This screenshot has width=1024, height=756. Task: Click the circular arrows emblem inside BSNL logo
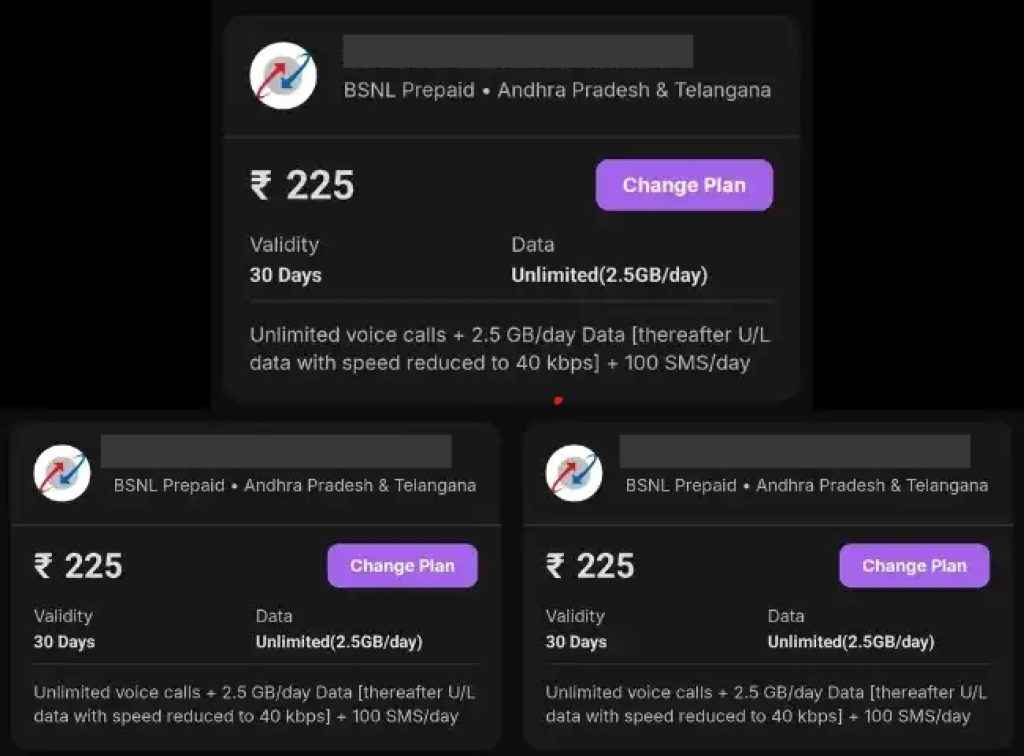(283, 74)
